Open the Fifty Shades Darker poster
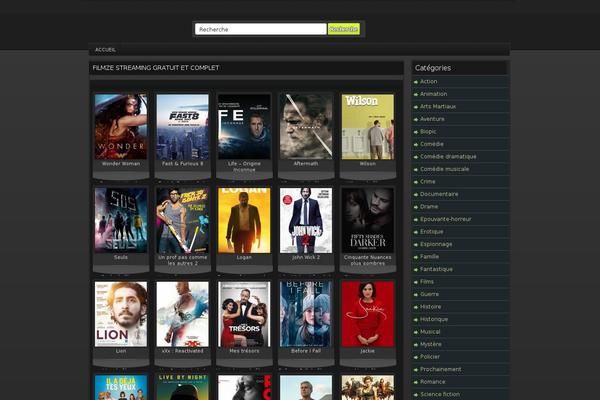Viewport: 600px width, 400px height. 367,220
